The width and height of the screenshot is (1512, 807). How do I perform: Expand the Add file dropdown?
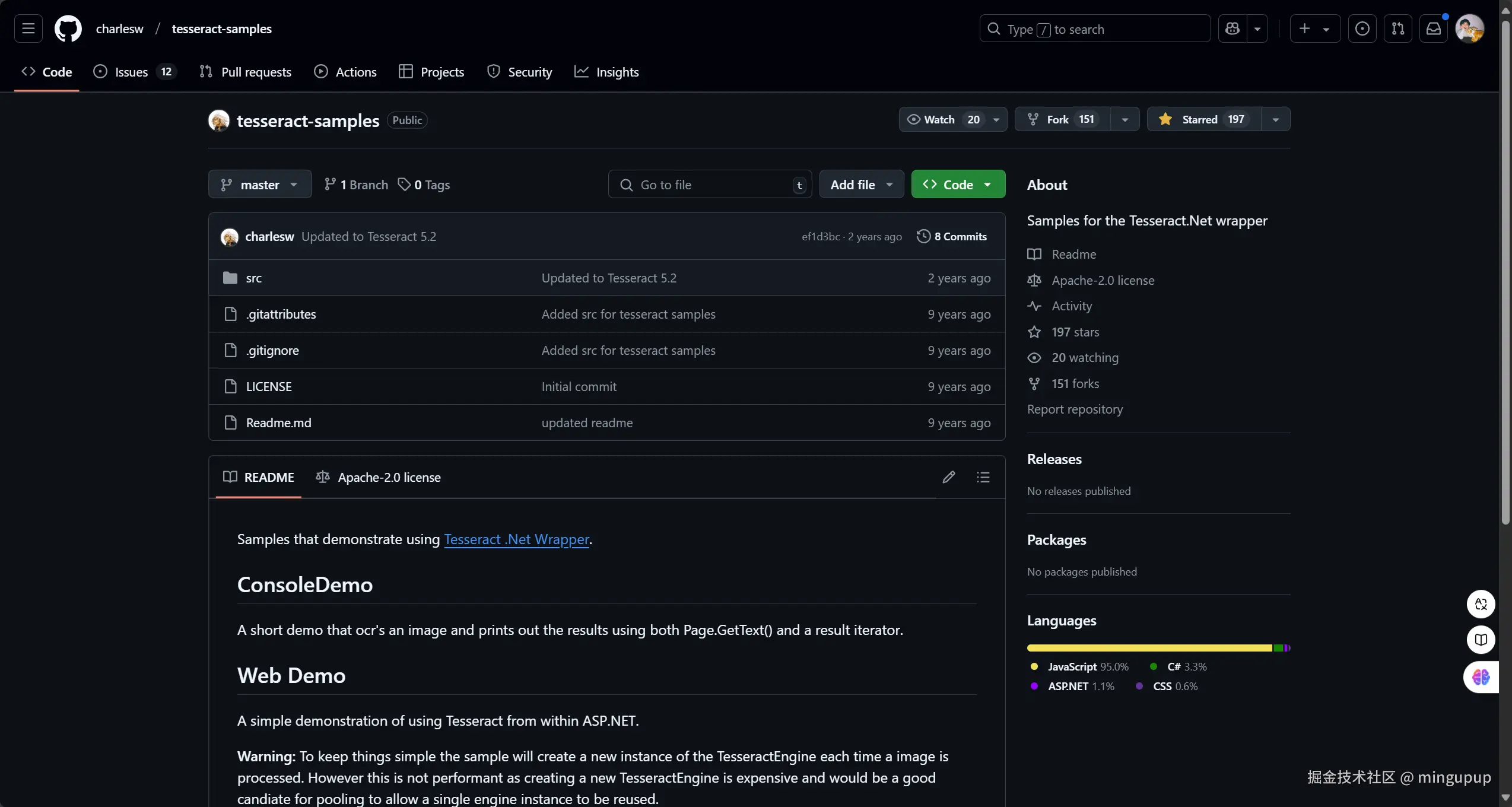pyautogui.click(x=861, y=185)
